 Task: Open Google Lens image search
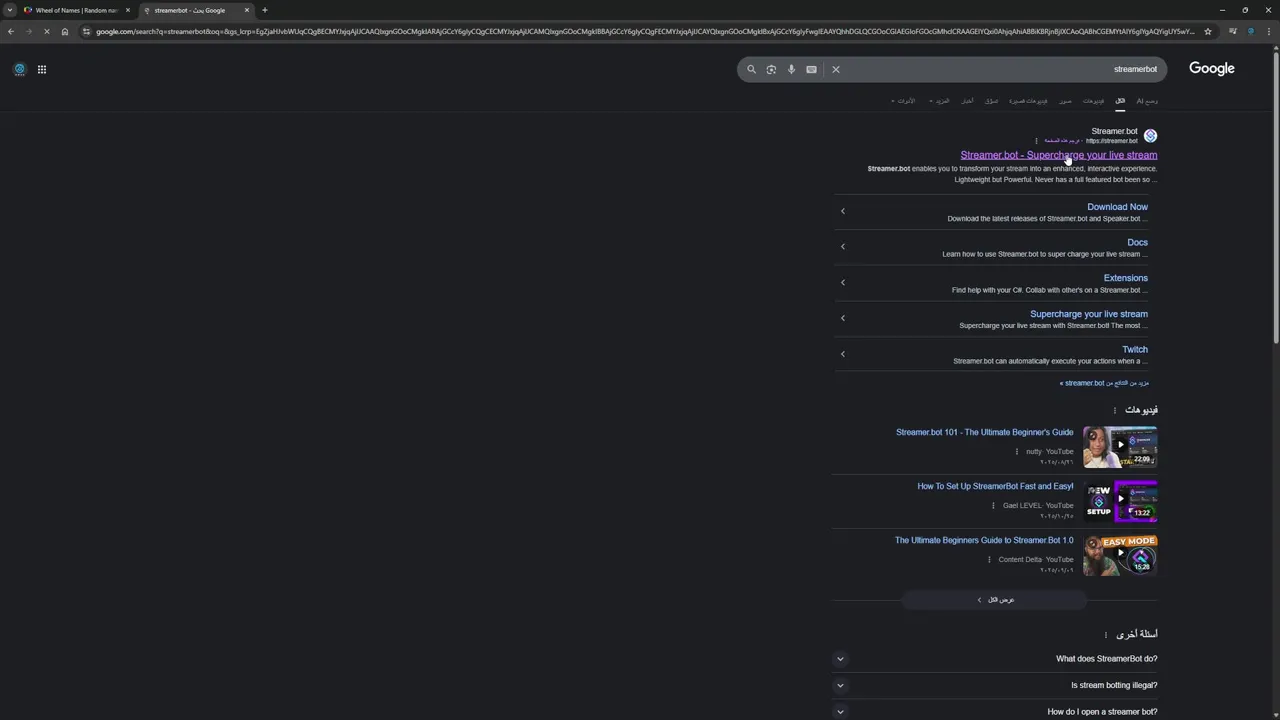(771, 69)
